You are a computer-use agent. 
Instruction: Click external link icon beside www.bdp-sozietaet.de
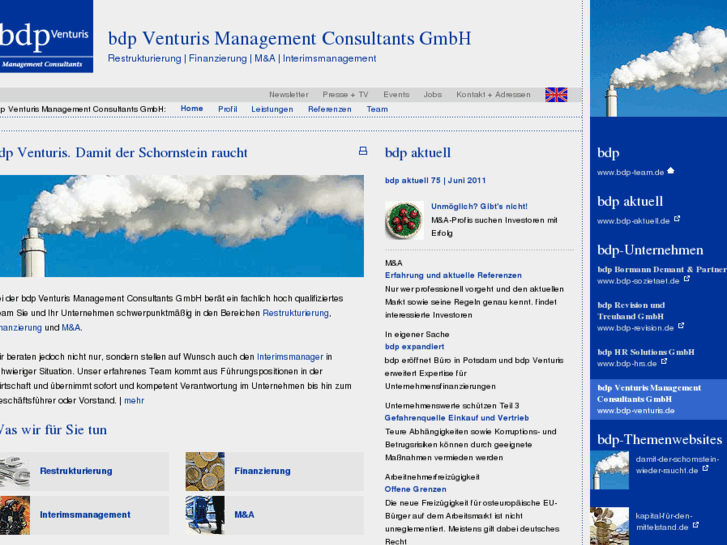pyautogui.click(x=687, y=279)
